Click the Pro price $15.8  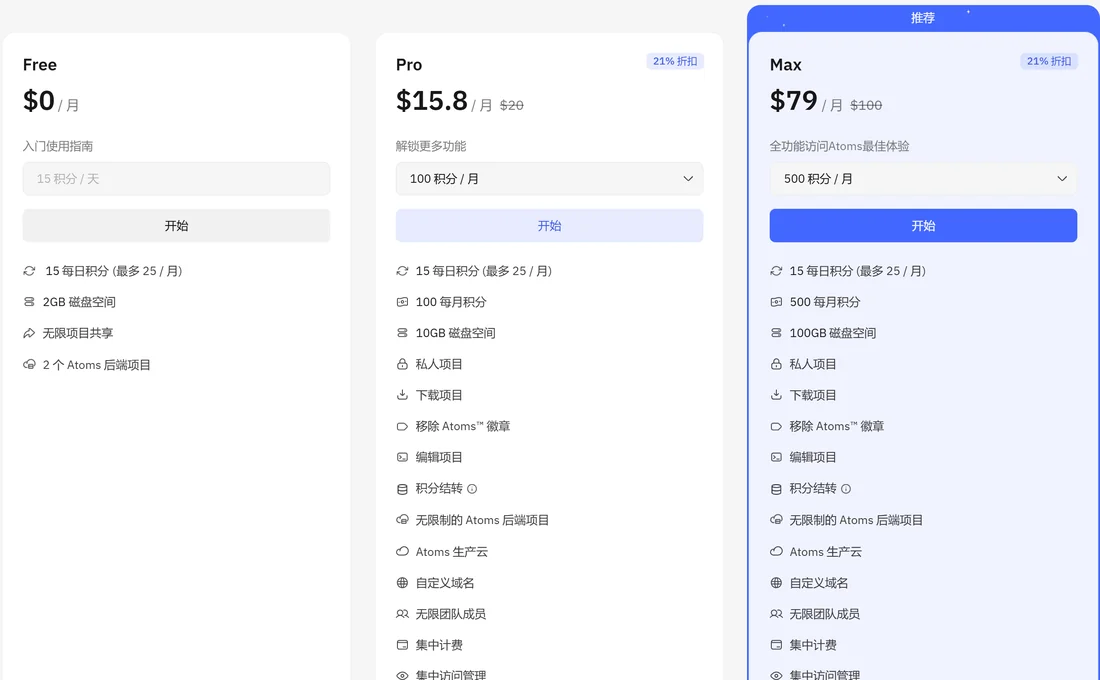coord(431,101)
